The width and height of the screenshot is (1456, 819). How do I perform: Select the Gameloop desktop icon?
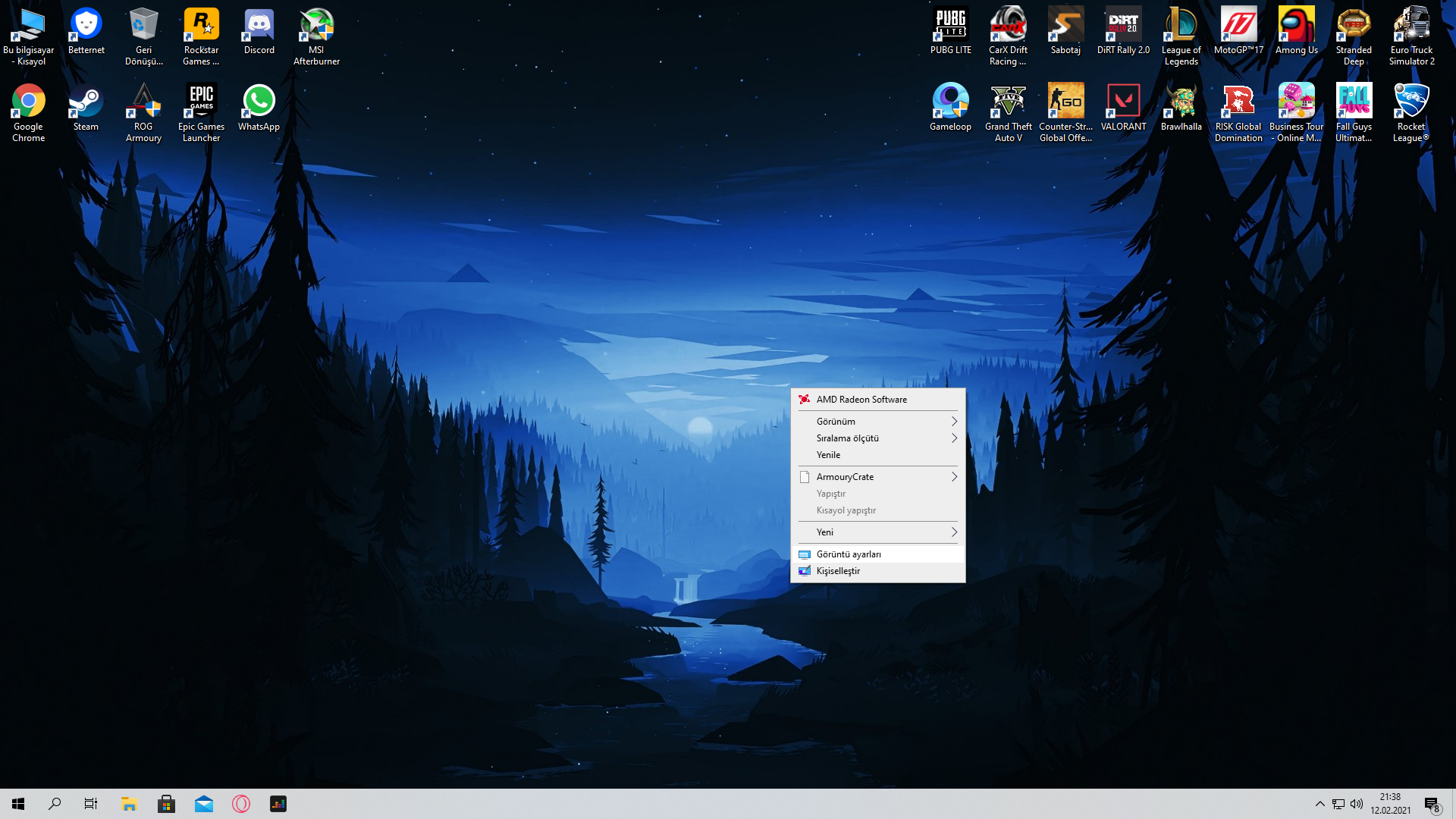point(951,108)
